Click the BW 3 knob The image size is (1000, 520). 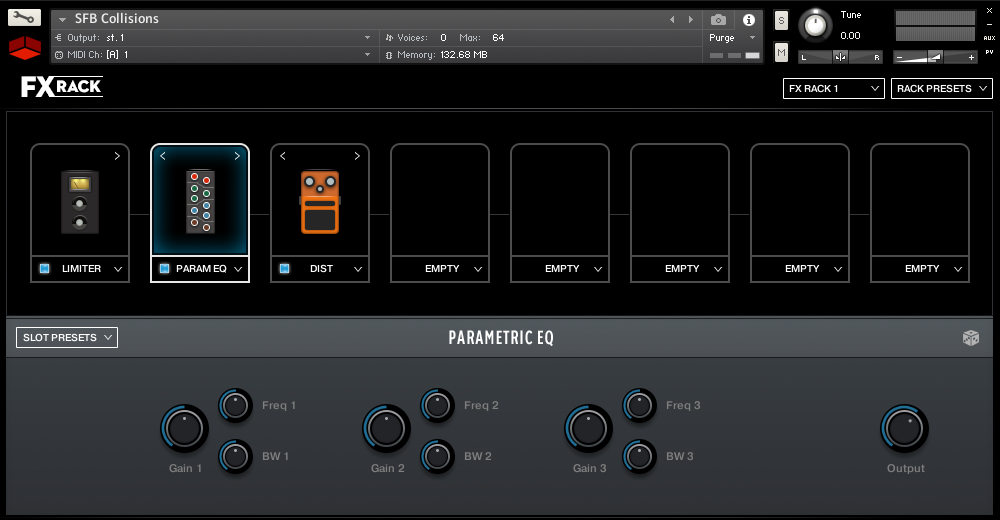pos(639,456)
